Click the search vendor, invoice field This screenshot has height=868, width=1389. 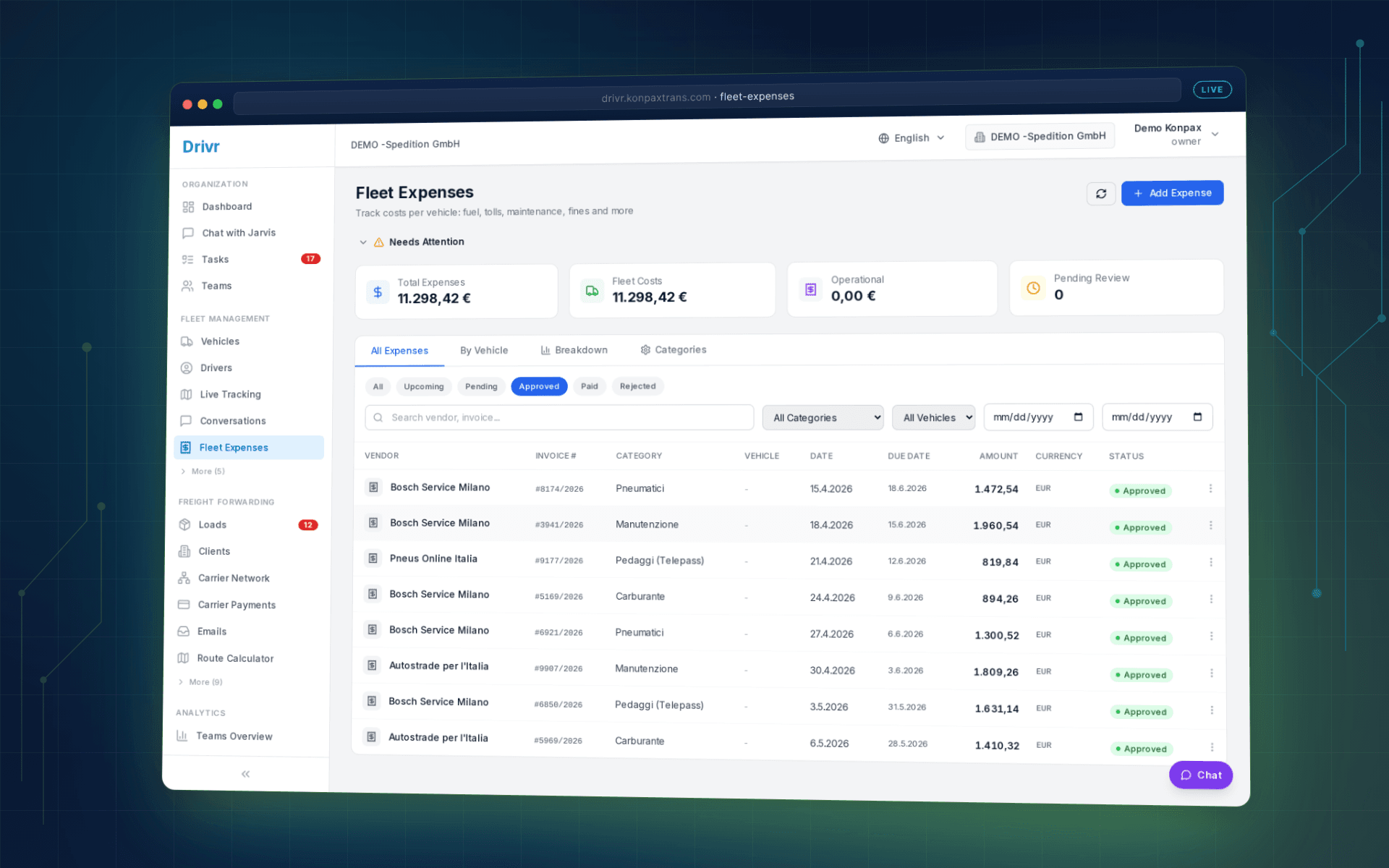(x=559, y=418)
